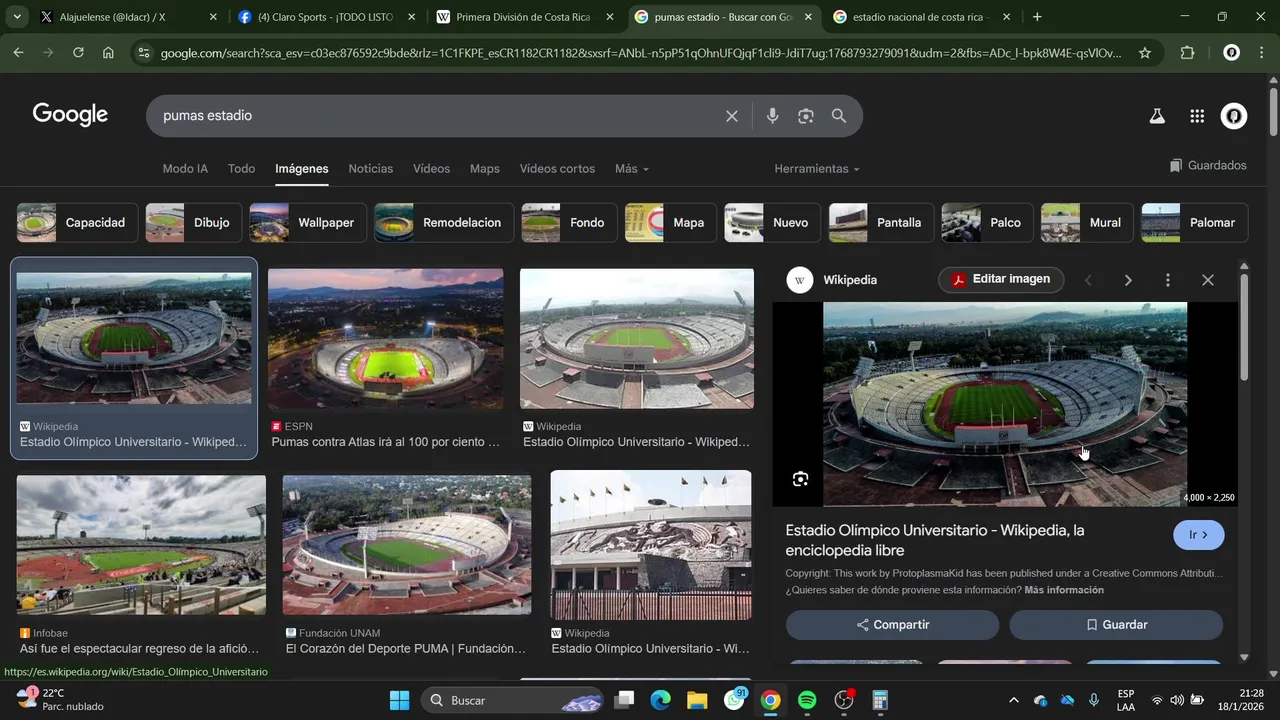Open the Guardados saved items link
The width and height of the screenshot is (1280, 720).
point(1208,165)
